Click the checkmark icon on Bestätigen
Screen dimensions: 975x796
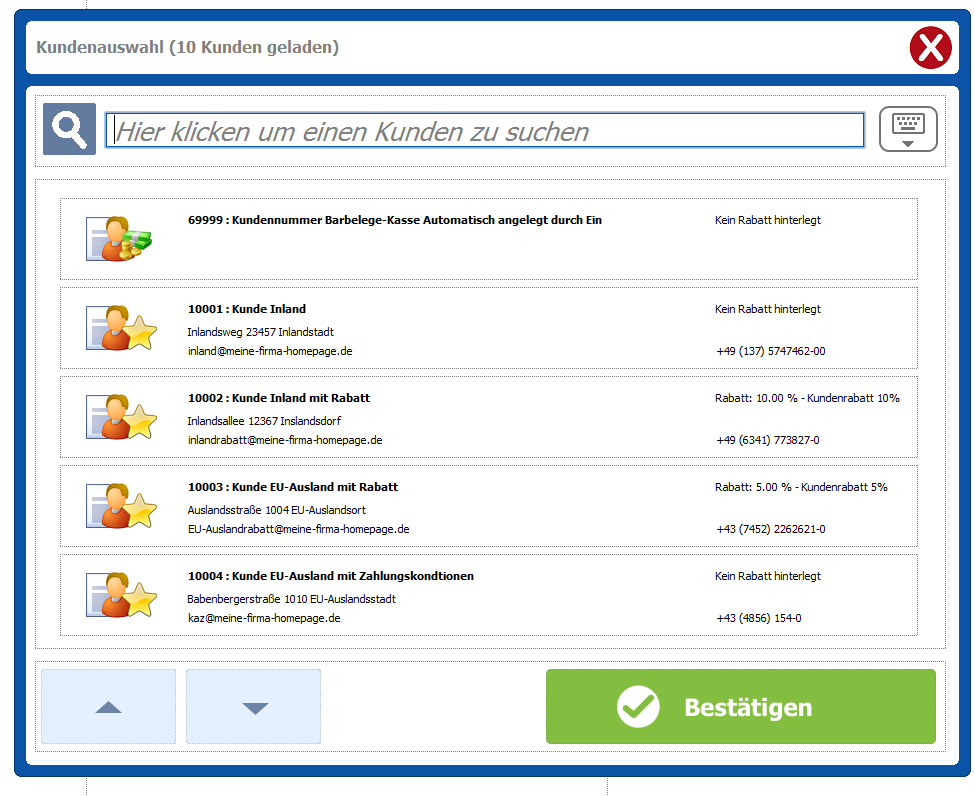pyautogui.click(x=638, y=707)
